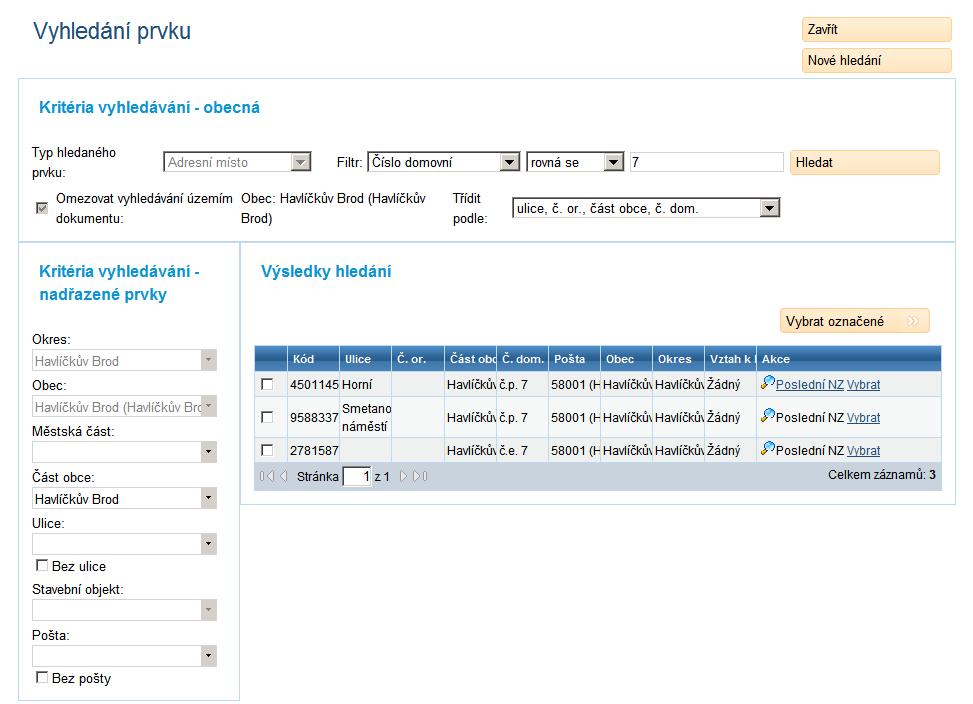973x704 pixels.
Task: Sort by Kód column header
Action: coord(313,359)
